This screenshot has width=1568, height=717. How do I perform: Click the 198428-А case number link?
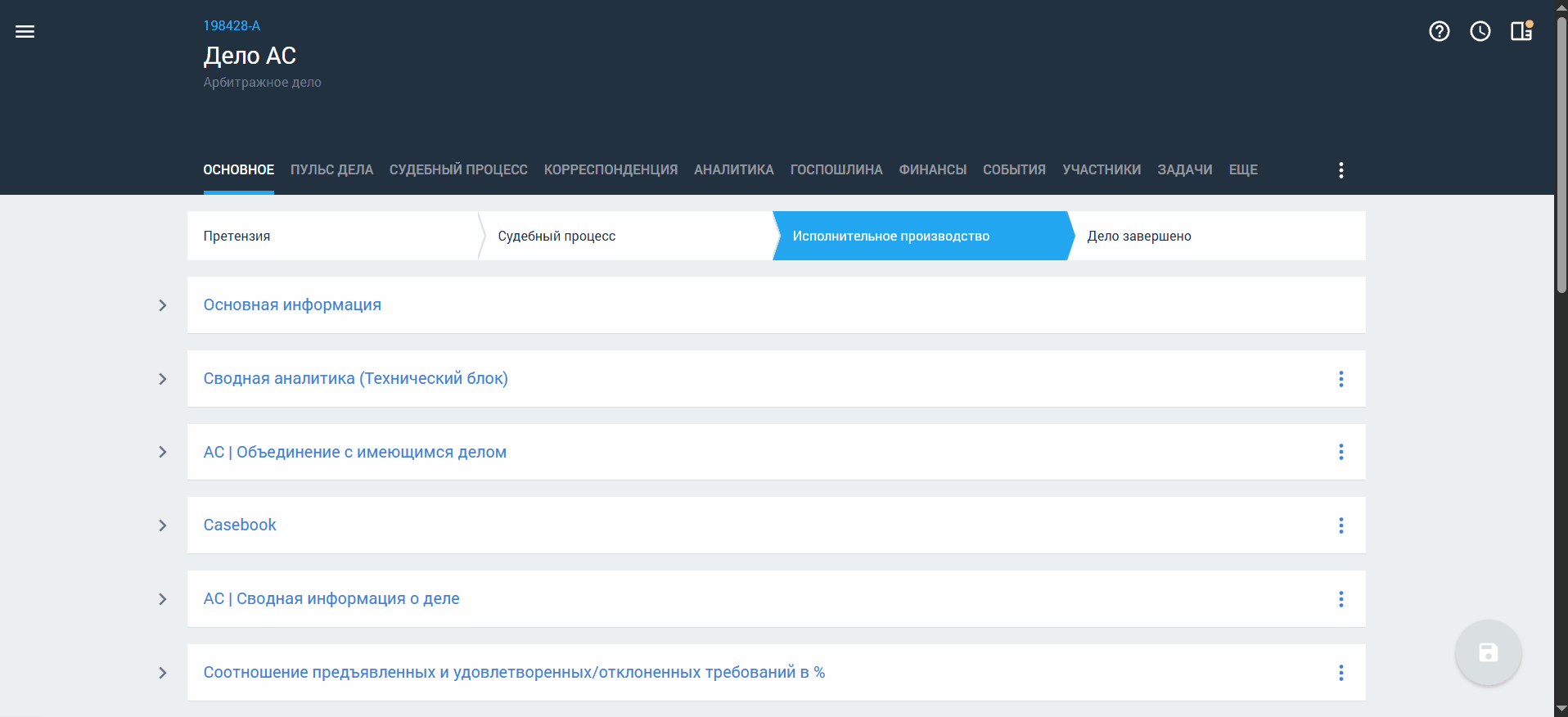point(232,26)
